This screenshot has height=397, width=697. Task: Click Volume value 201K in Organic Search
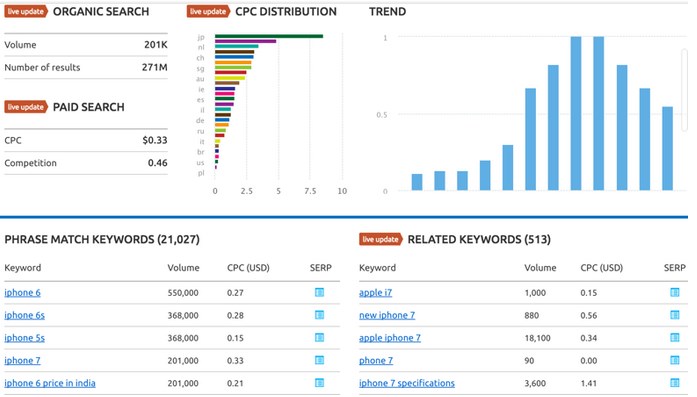click(x=156, y=45)
